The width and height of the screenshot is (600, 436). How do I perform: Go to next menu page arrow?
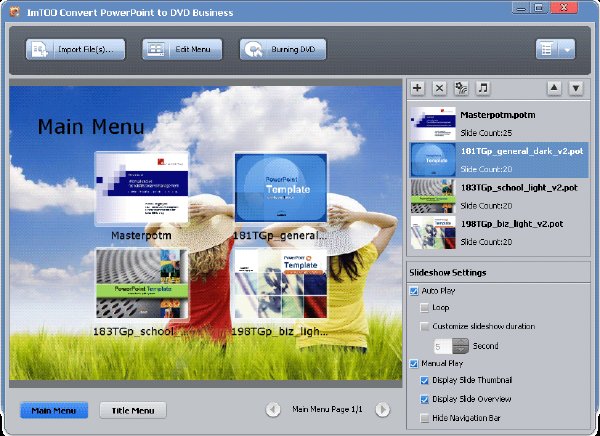point(382,410)
